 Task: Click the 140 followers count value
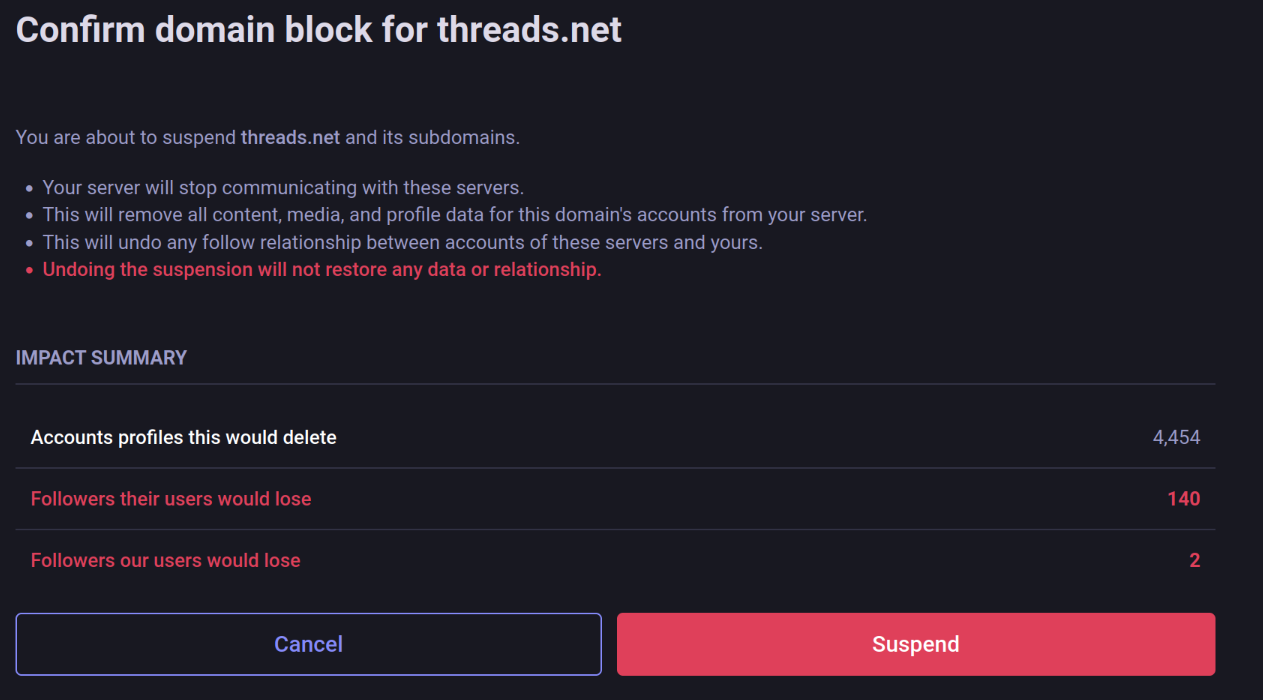(1183, 499)
